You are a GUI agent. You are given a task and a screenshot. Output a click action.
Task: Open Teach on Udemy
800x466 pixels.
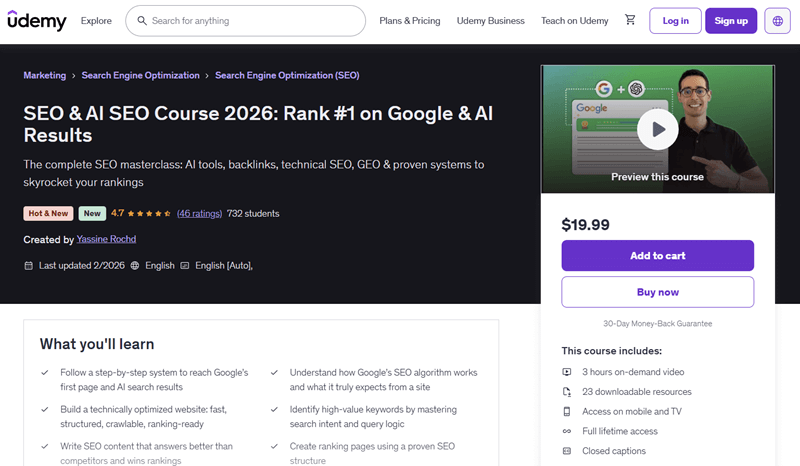pos(574,21)
